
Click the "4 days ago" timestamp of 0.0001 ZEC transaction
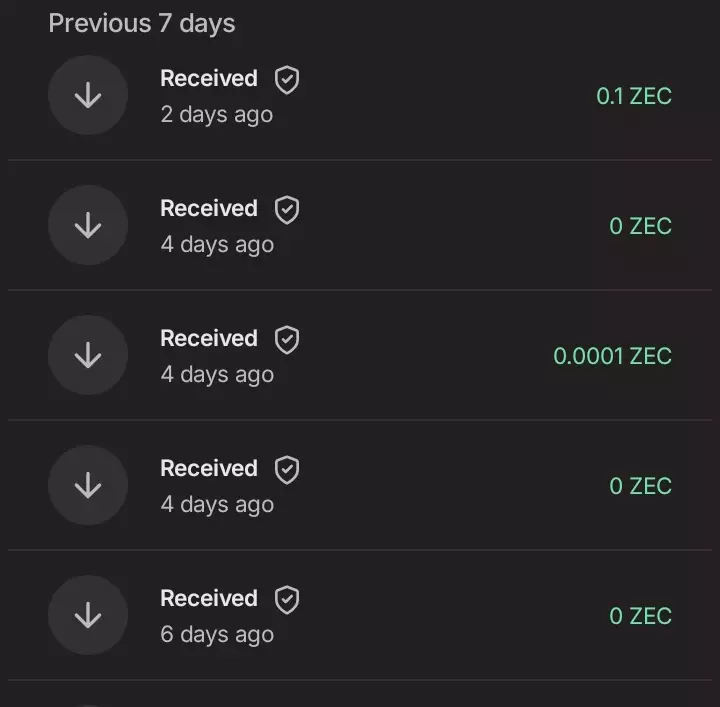coord(217,375)
